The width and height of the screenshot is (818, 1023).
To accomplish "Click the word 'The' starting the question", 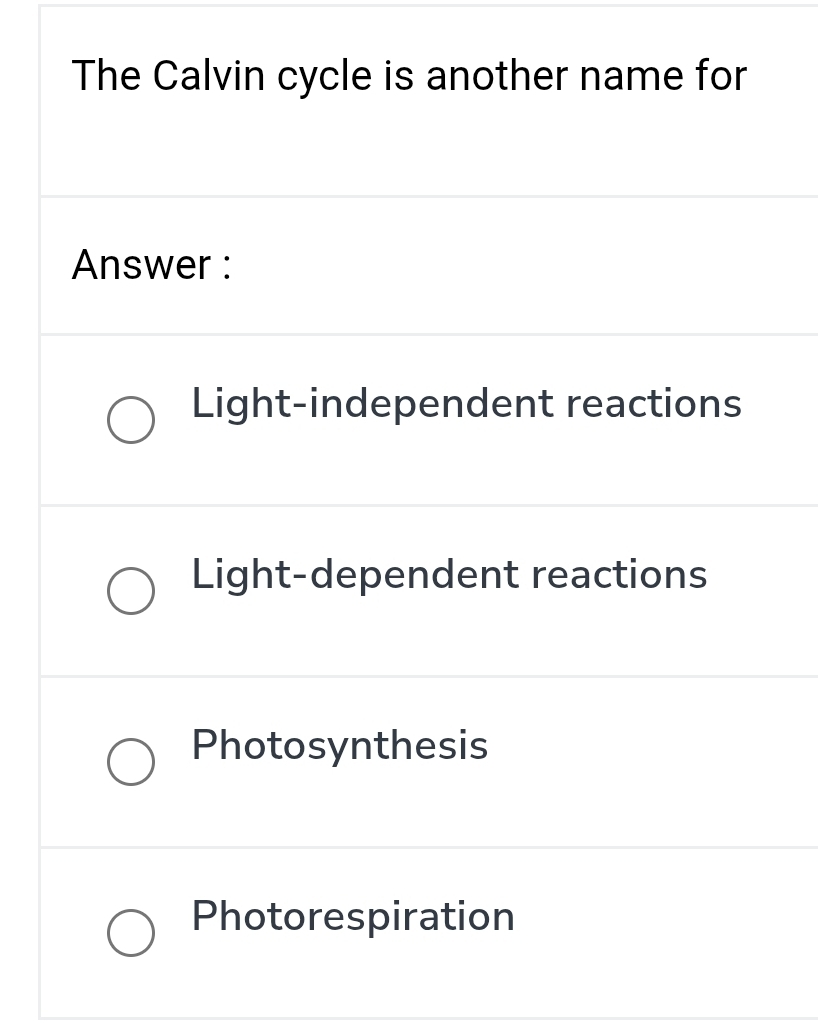I will (x=104, y=76).
